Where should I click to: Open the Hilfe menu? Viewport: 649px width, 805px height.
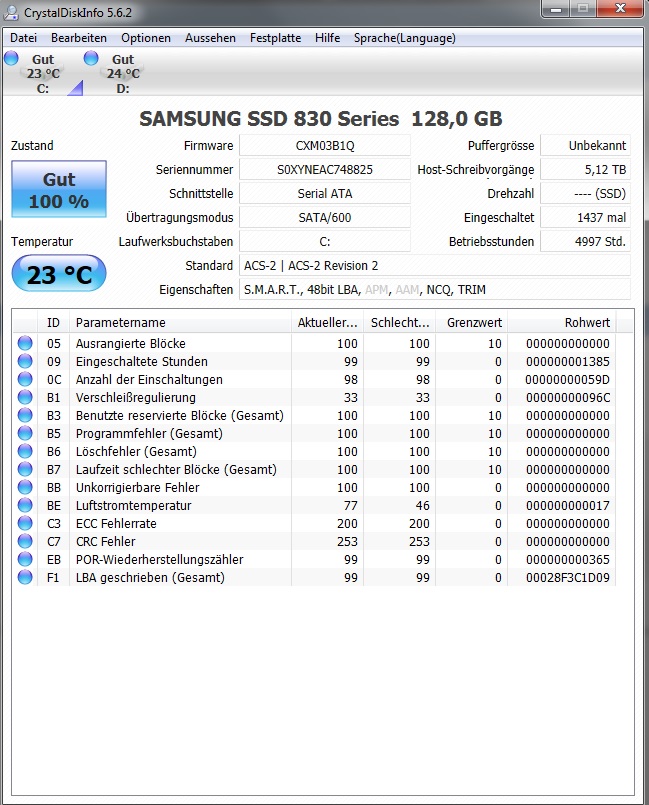[328, 38]
